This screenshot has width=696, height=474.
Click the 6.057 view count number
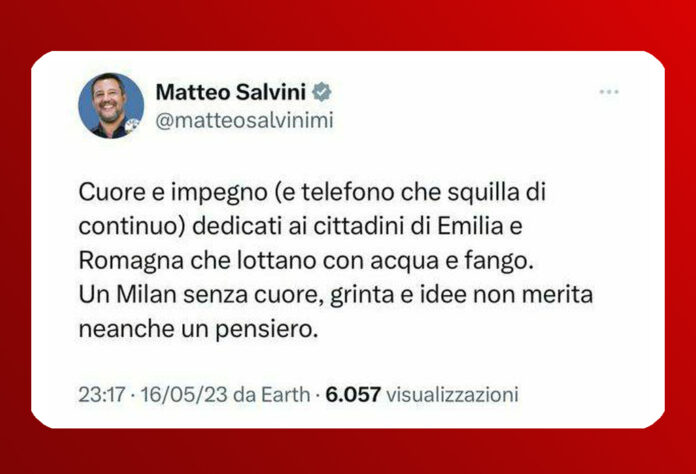pos(353,394)
